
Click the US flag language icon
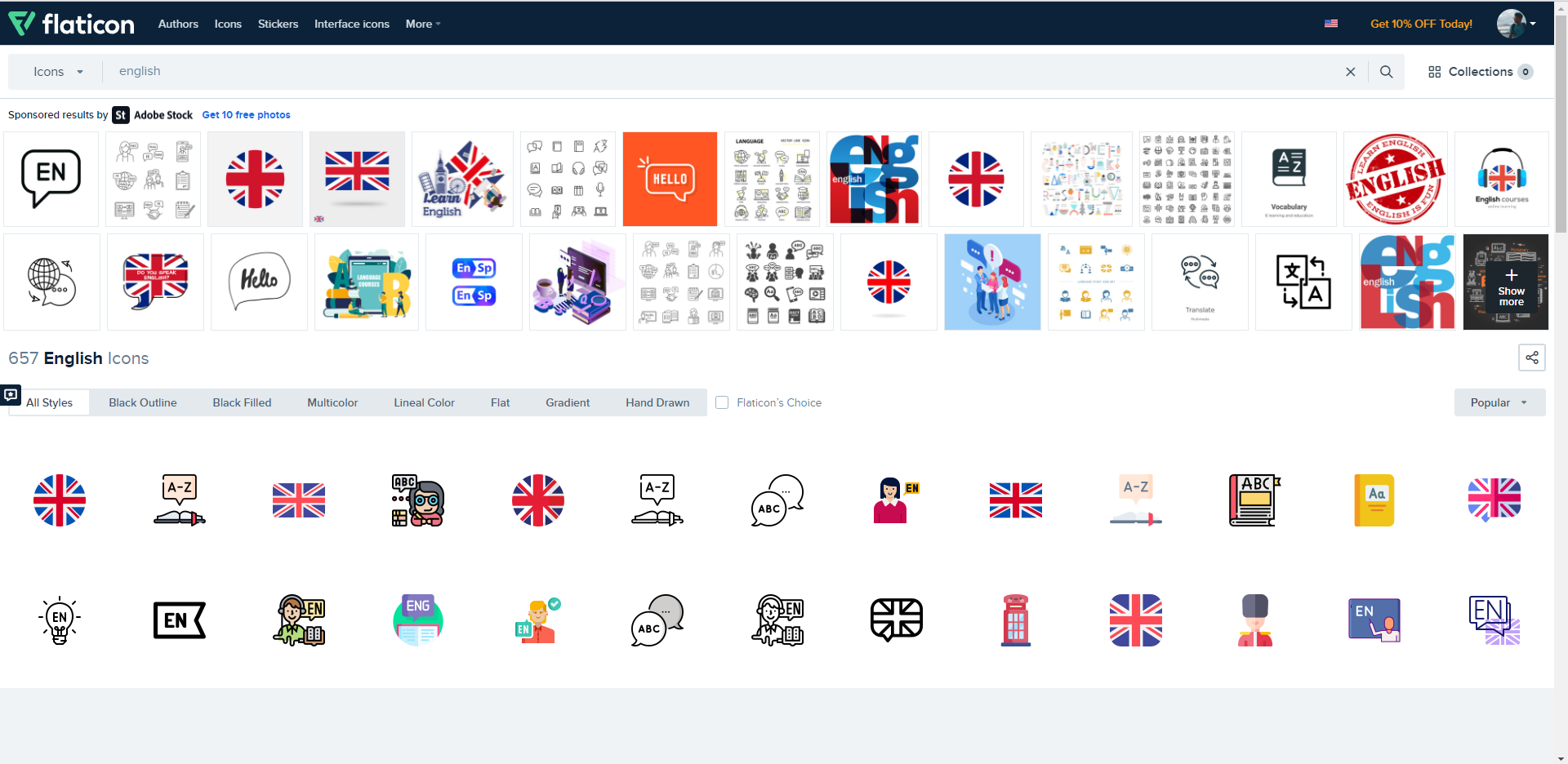point(1331,24)
